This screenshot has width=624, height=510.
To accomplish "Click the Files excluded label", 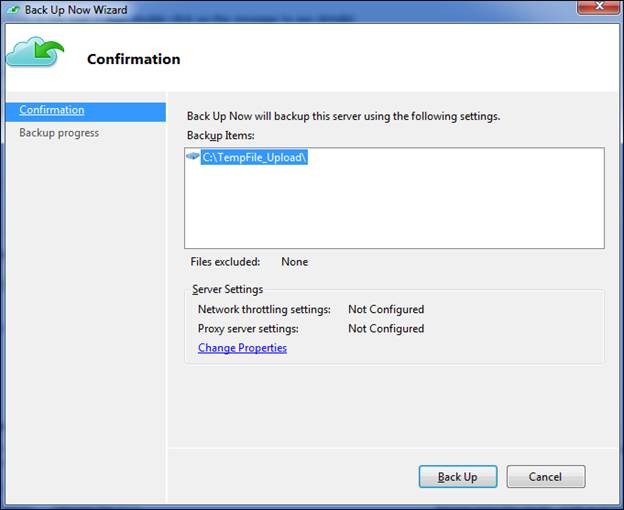I will (x=225, y=262).
